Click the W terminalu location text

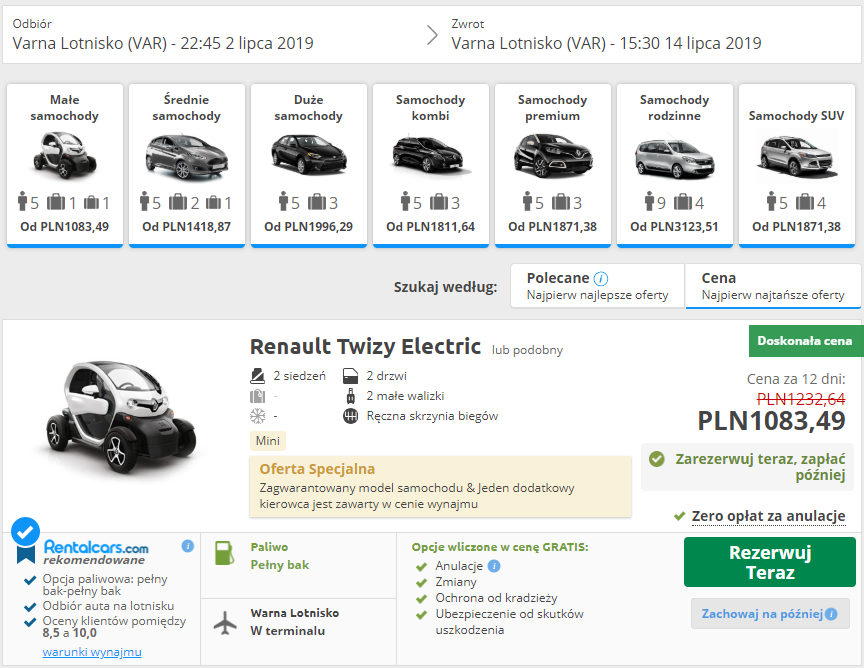287,631
